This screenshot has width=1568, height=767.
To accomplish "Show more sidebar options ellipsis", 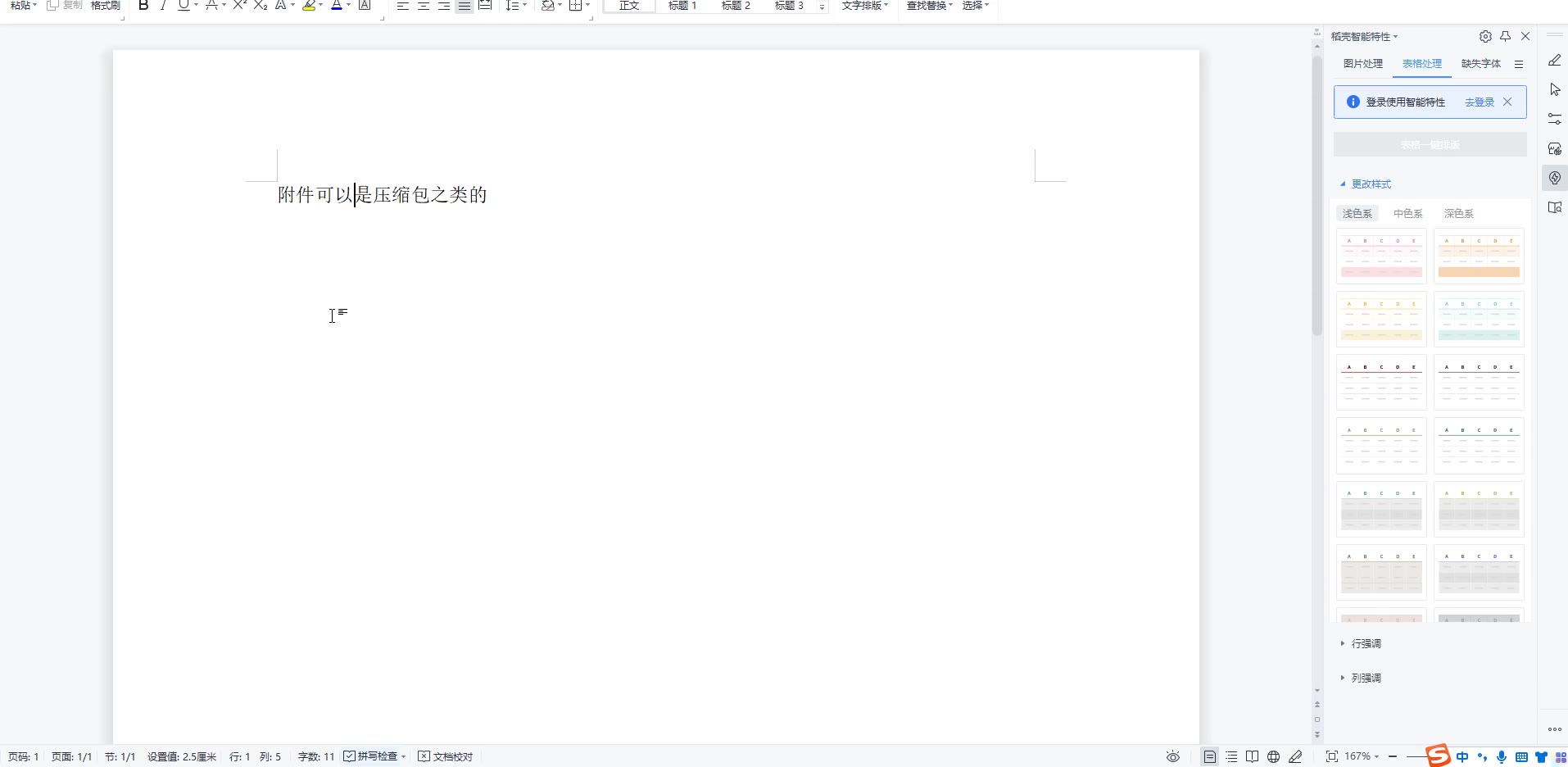I will point(1554,729).
